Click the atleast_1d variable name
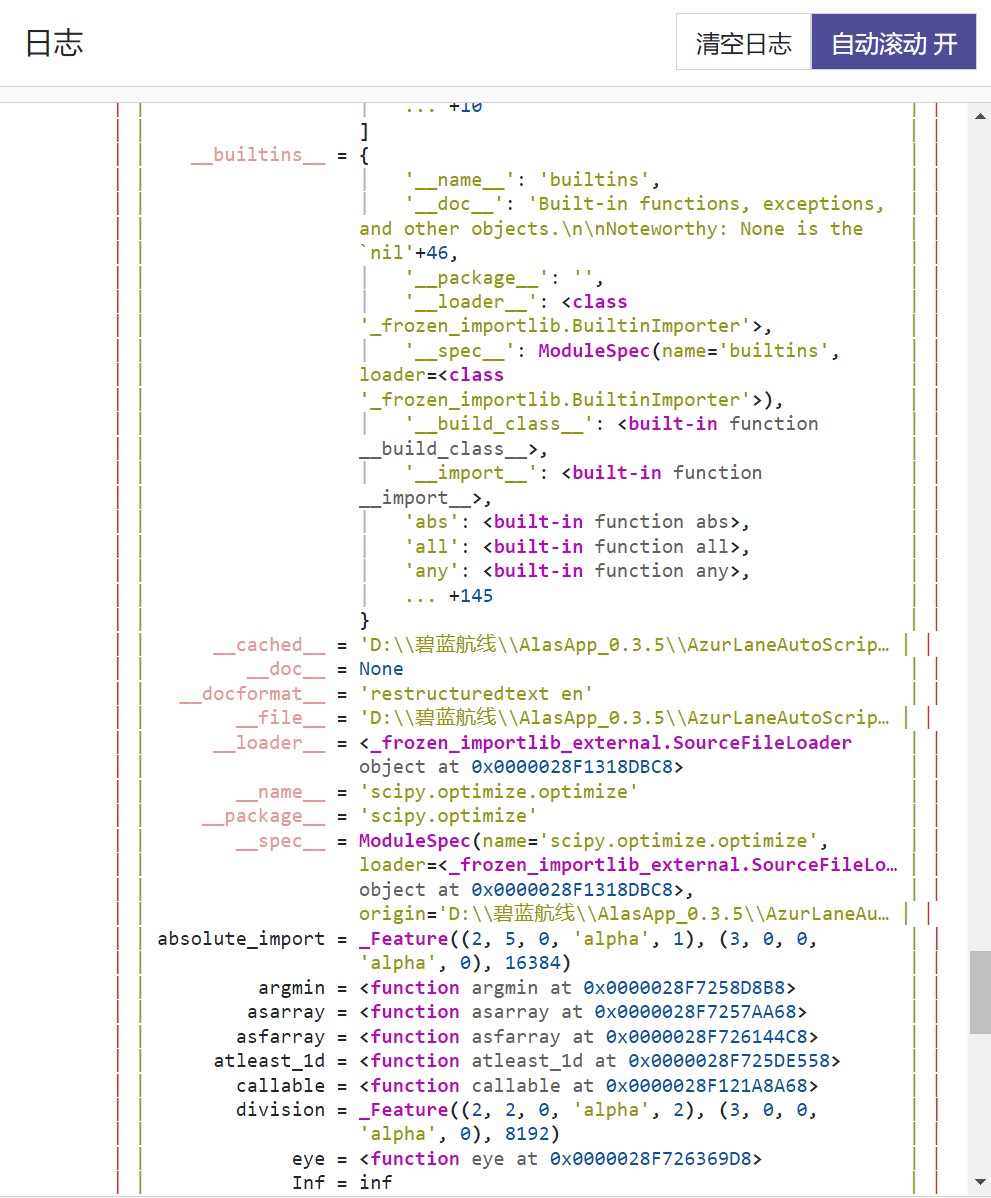This screenshot has width=991, height=1198. (x=269, y=1061)
